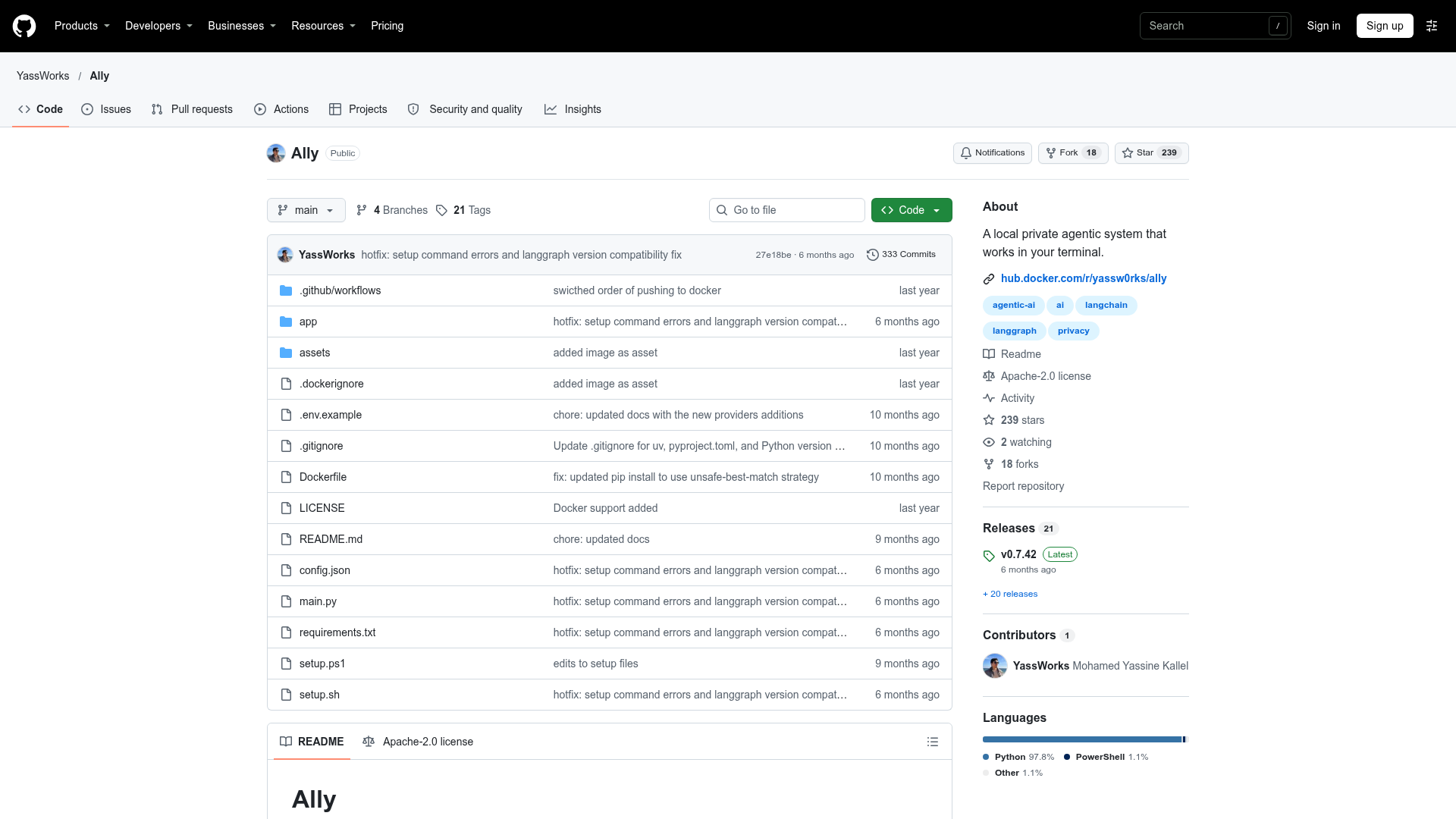Open the main branch selector
The height and width of the screenshot is (819, 1456).
click(306, 210)
